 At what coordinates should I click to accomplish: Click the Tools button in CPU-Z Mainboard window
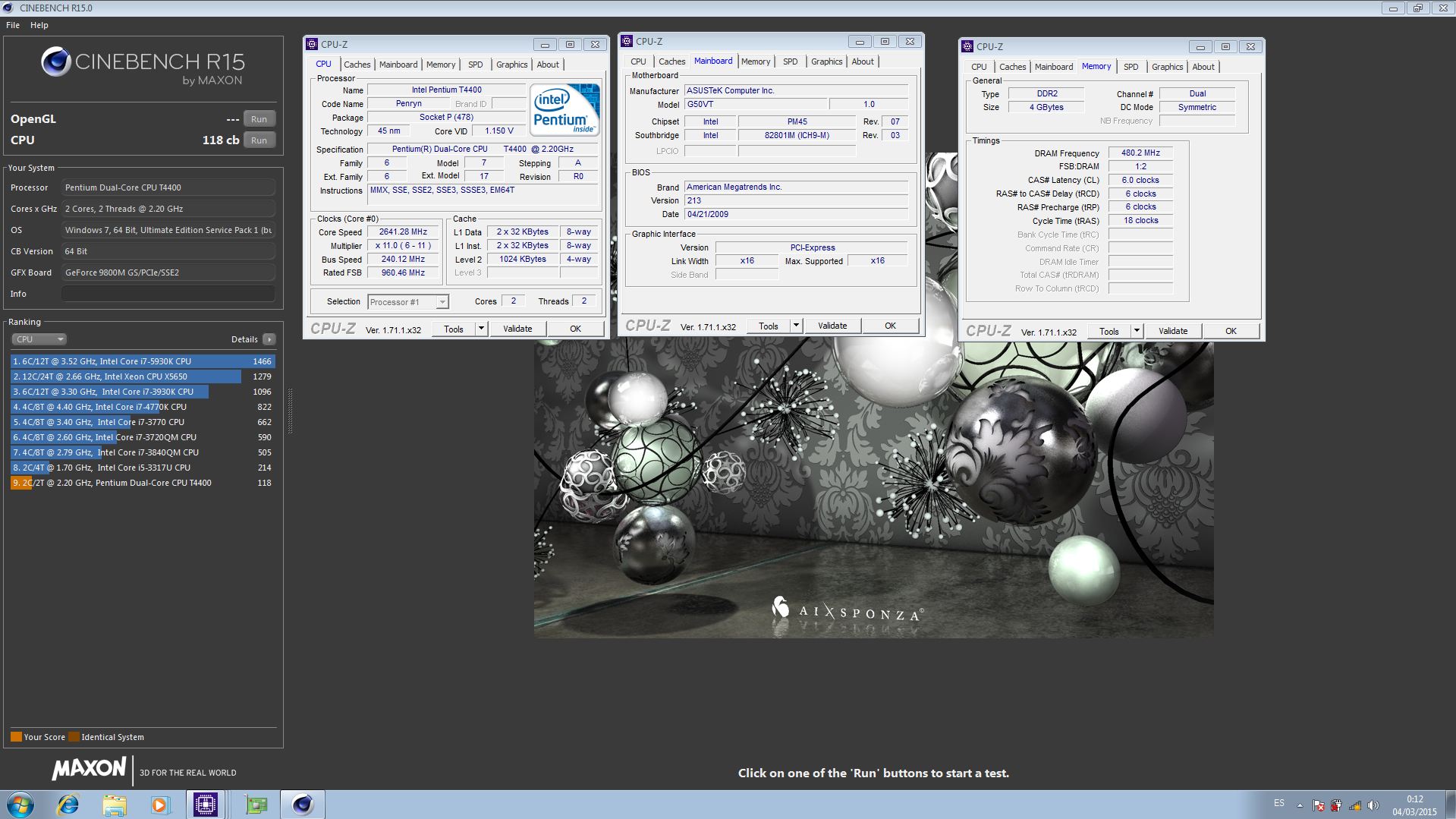769,326
